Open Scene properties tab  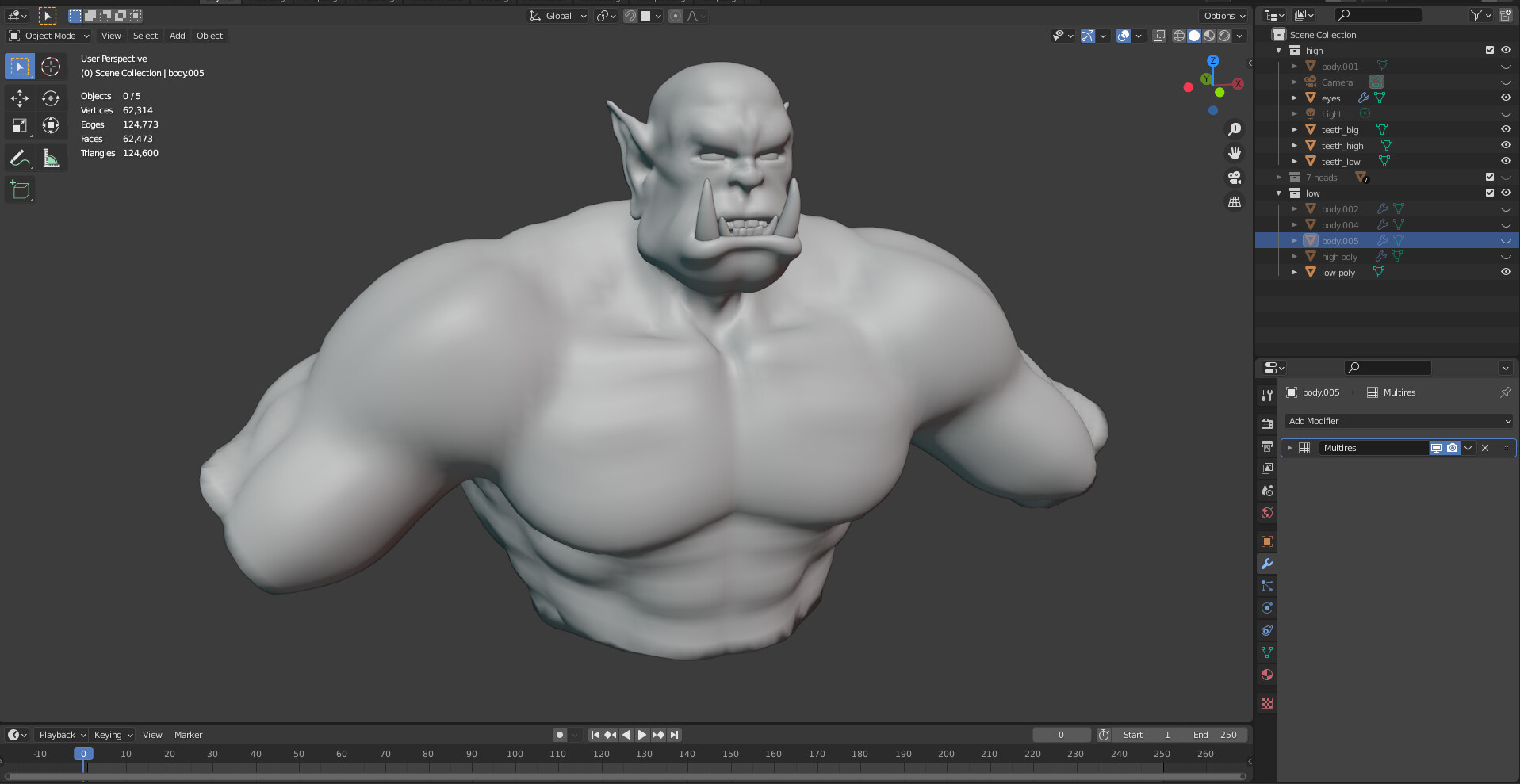pos(1267,491)
